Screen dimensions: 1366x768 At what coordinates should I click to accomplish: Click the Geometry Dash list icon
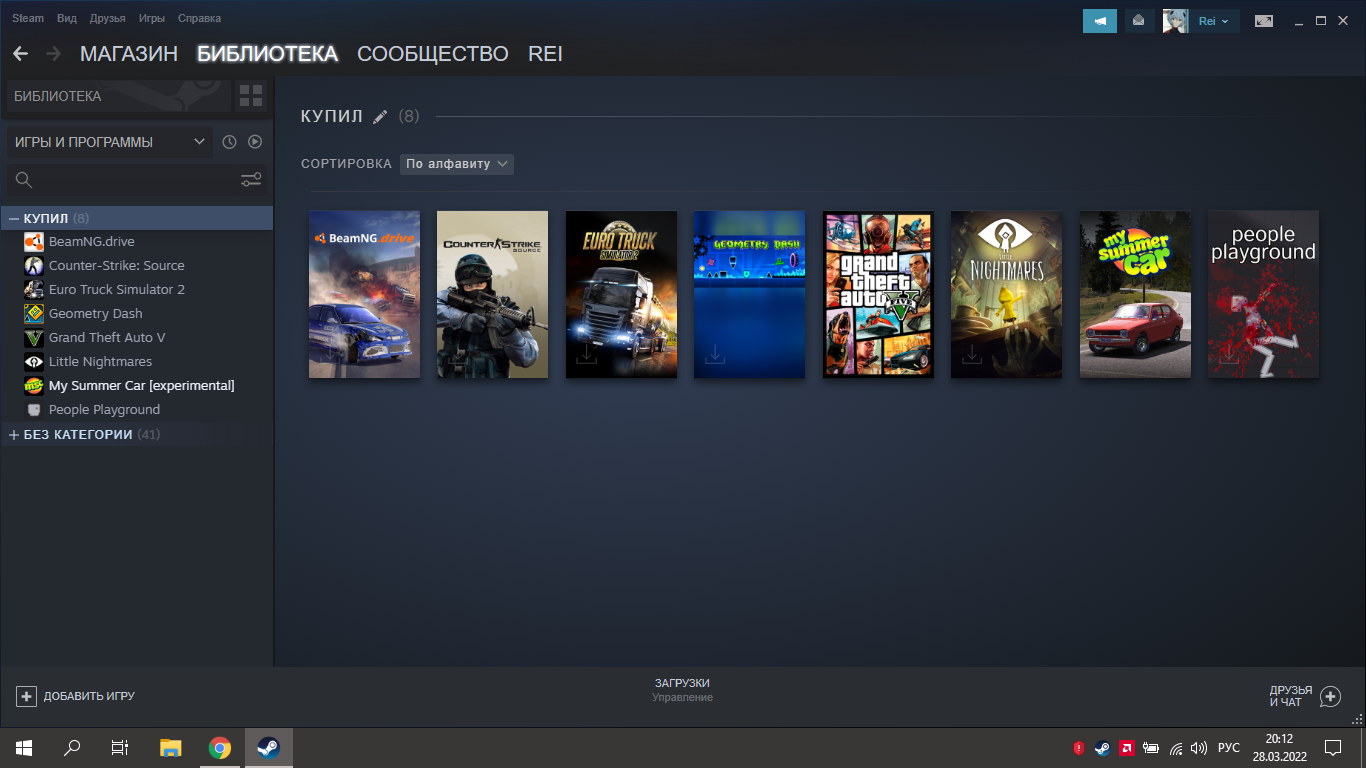pos(34,313)
